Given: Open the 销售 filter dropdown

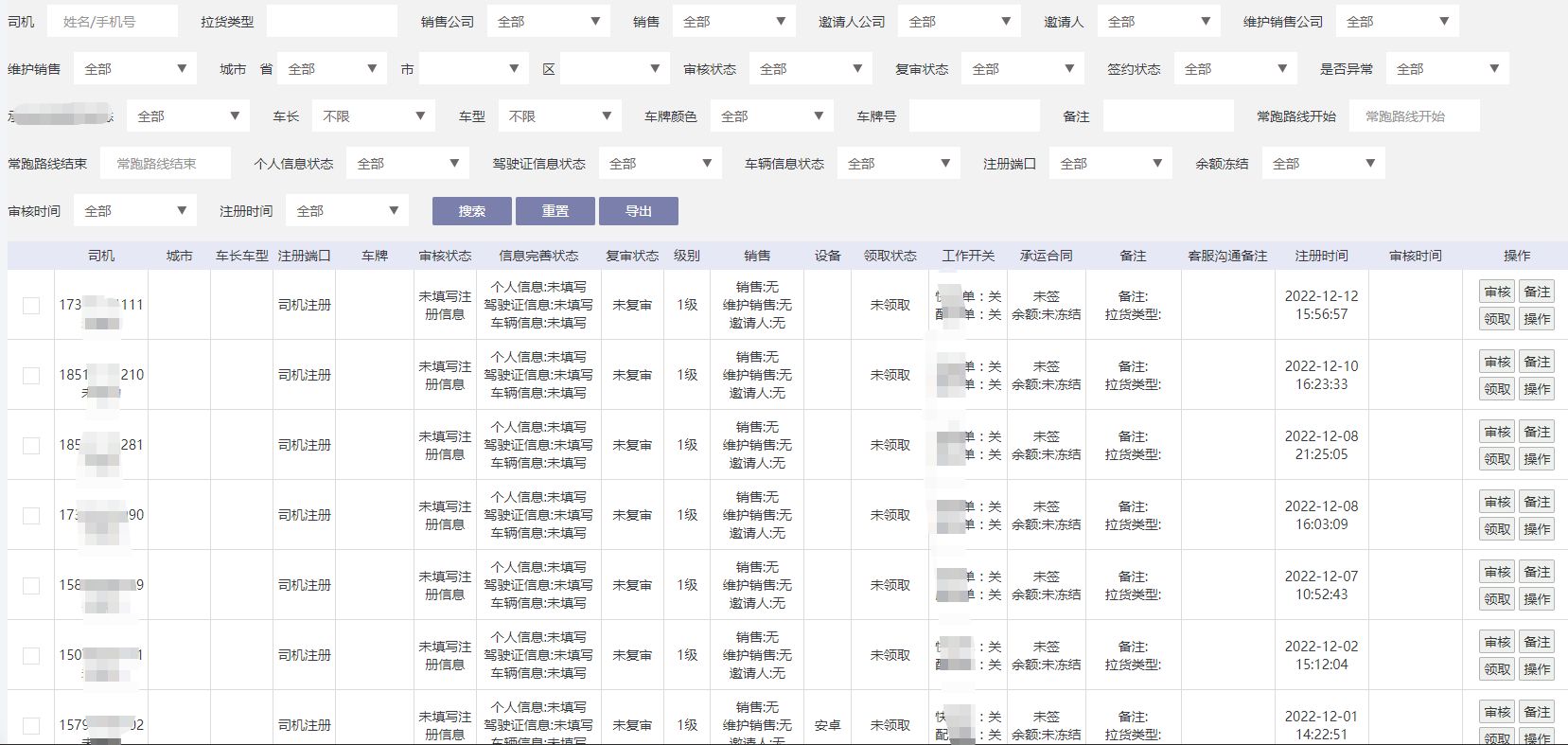Looking at the screenshot, I should click(x=734, y=21).
